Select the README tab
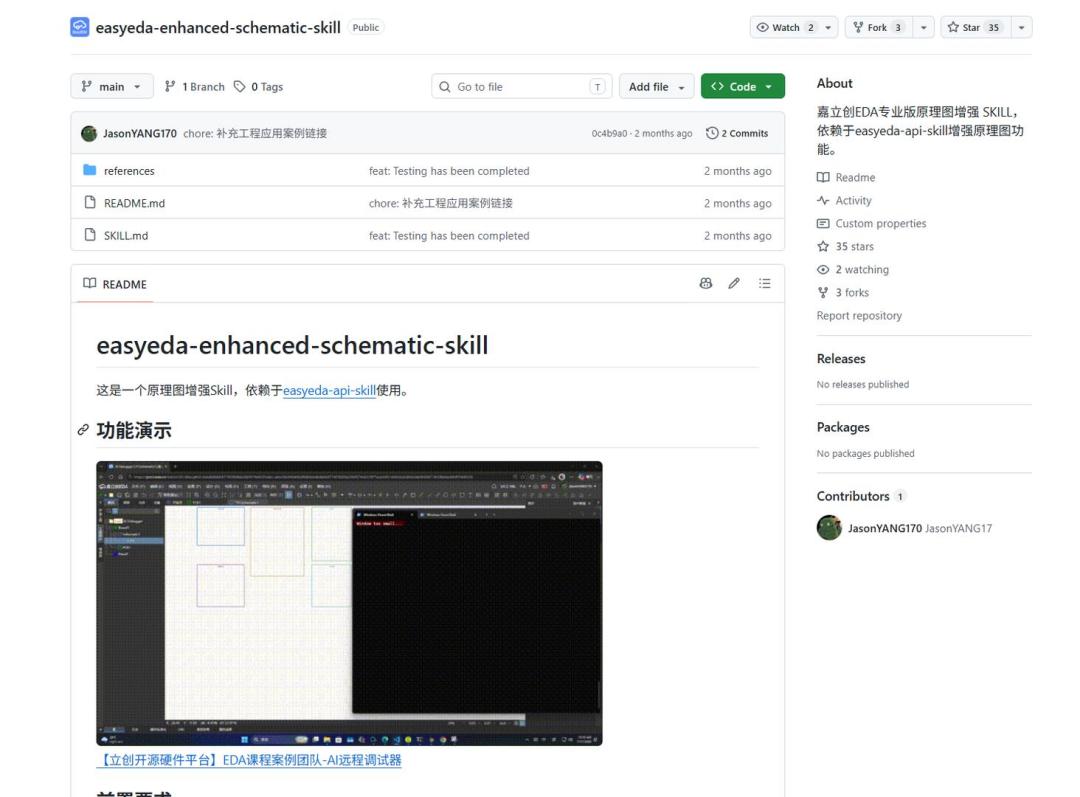 pyautogui.click(x=115, y=284)
